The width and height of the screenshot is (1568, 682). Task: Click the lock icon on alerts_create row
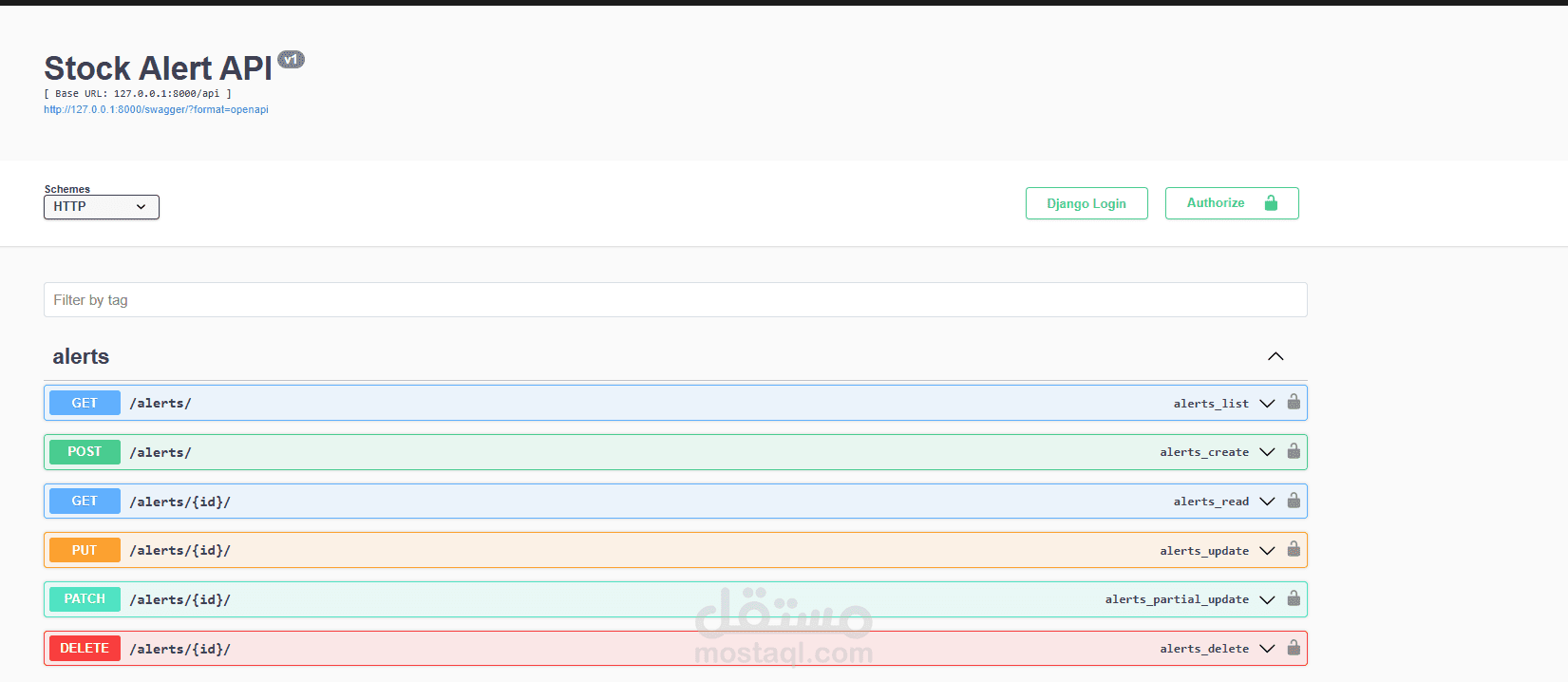coord(1294,451)
